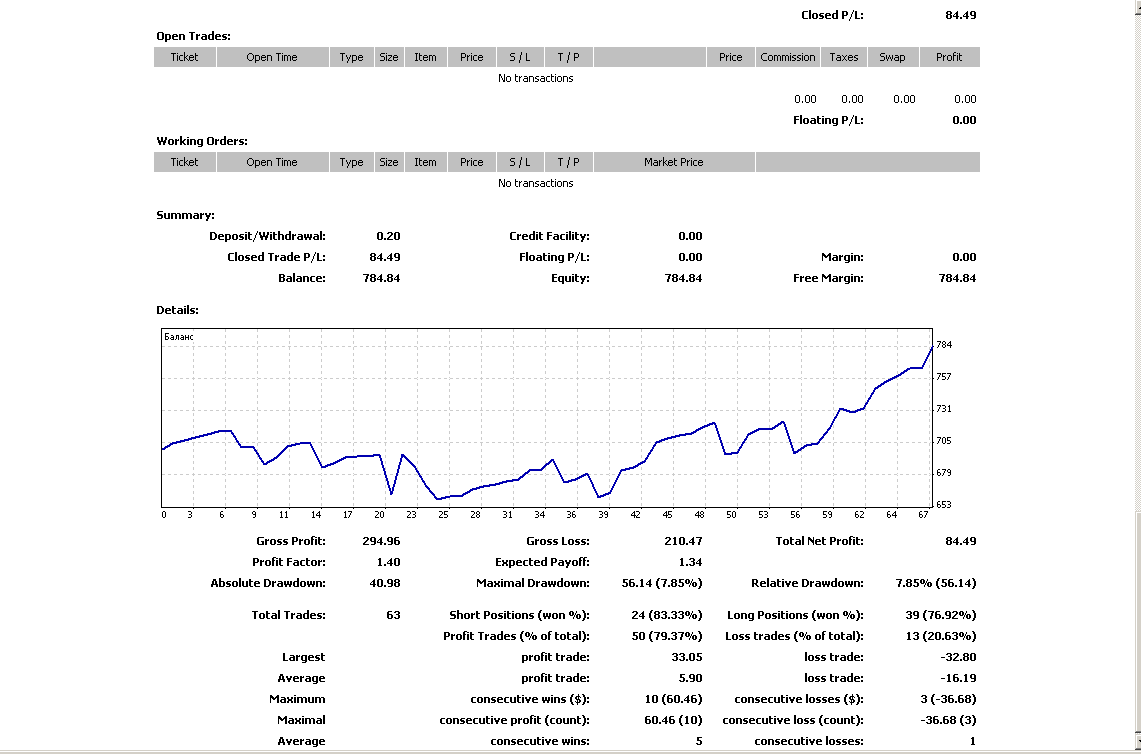Click the "Баланс" chart label
The height and width of the screenshot is (754, 1146).
[179, 337]
